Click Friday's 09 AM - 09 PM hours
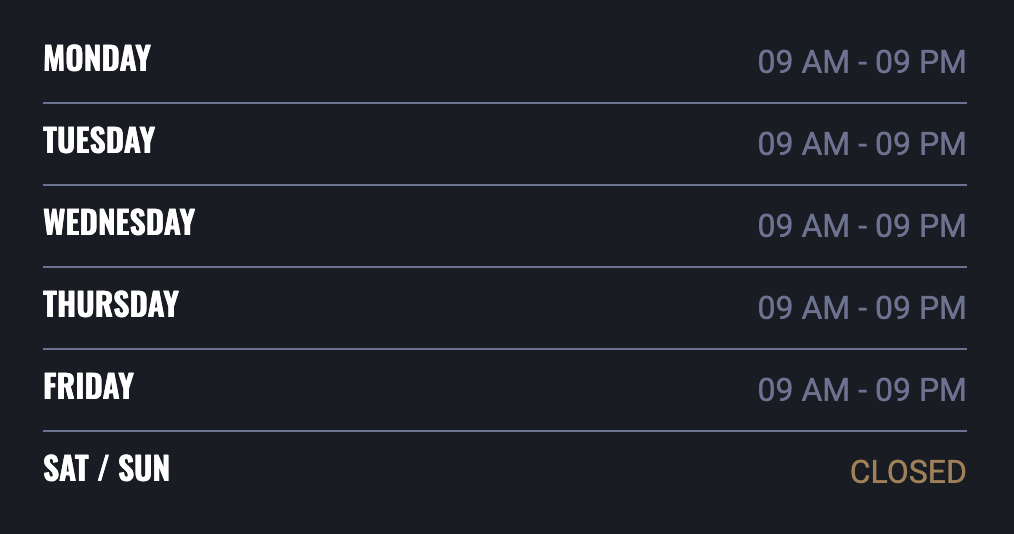Image resolution: width=1014 pixels, height=534 pixels. pos(862,390)
